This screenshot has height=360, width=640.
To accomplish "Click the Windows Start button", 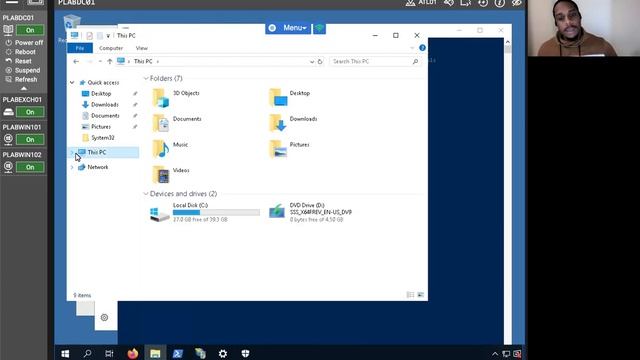I will 65,353.
